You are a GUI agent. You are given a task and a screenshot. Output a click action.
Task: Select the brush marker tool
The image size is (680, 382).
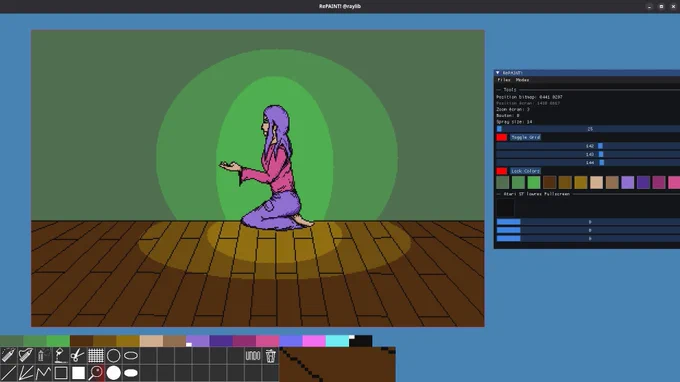(x=26, y=356)
